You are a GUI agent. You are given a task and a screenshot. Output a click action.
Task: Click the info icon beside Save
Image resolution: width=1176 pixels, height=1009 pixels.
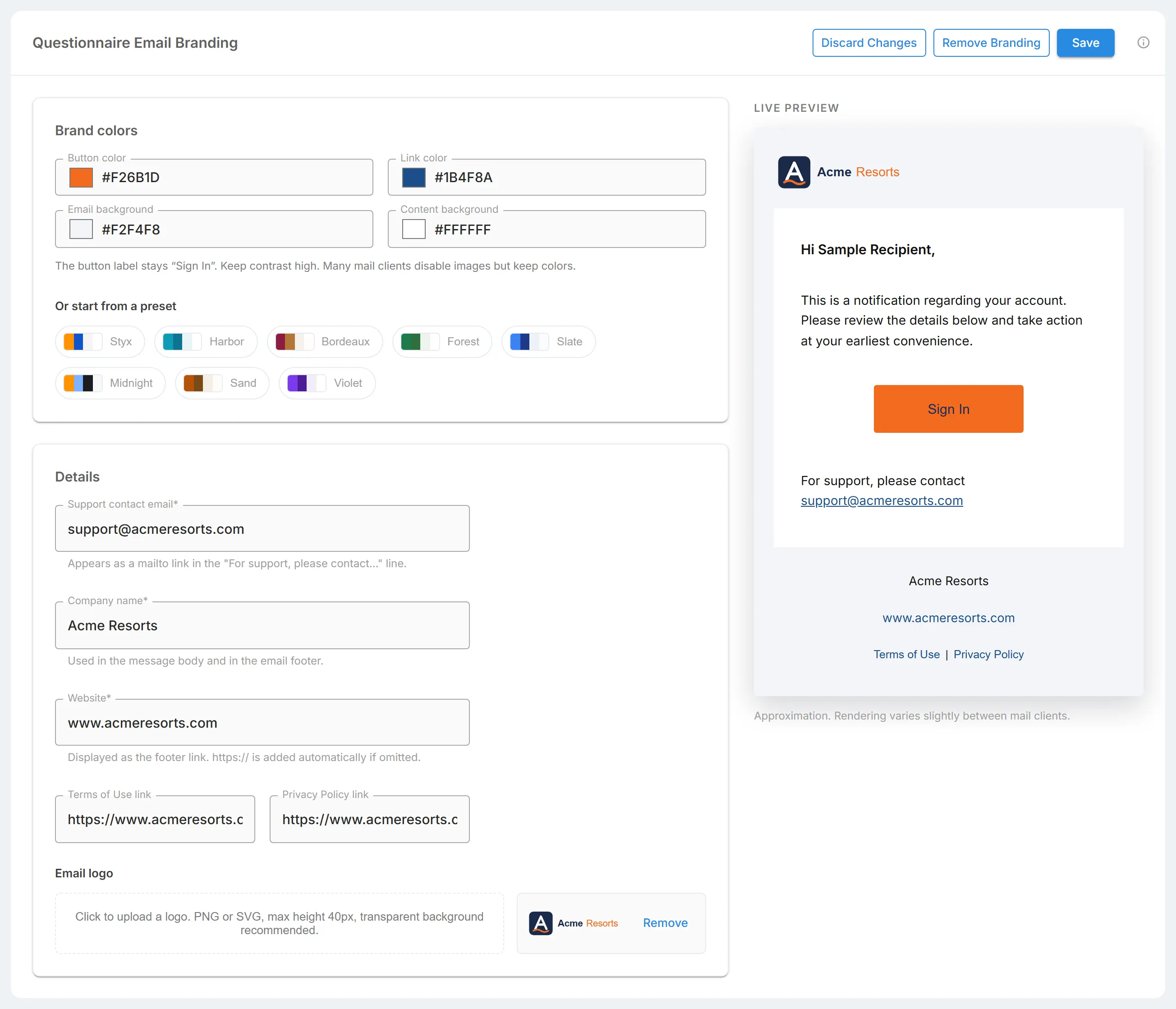pyautogui.click(x=1143, y=42)
